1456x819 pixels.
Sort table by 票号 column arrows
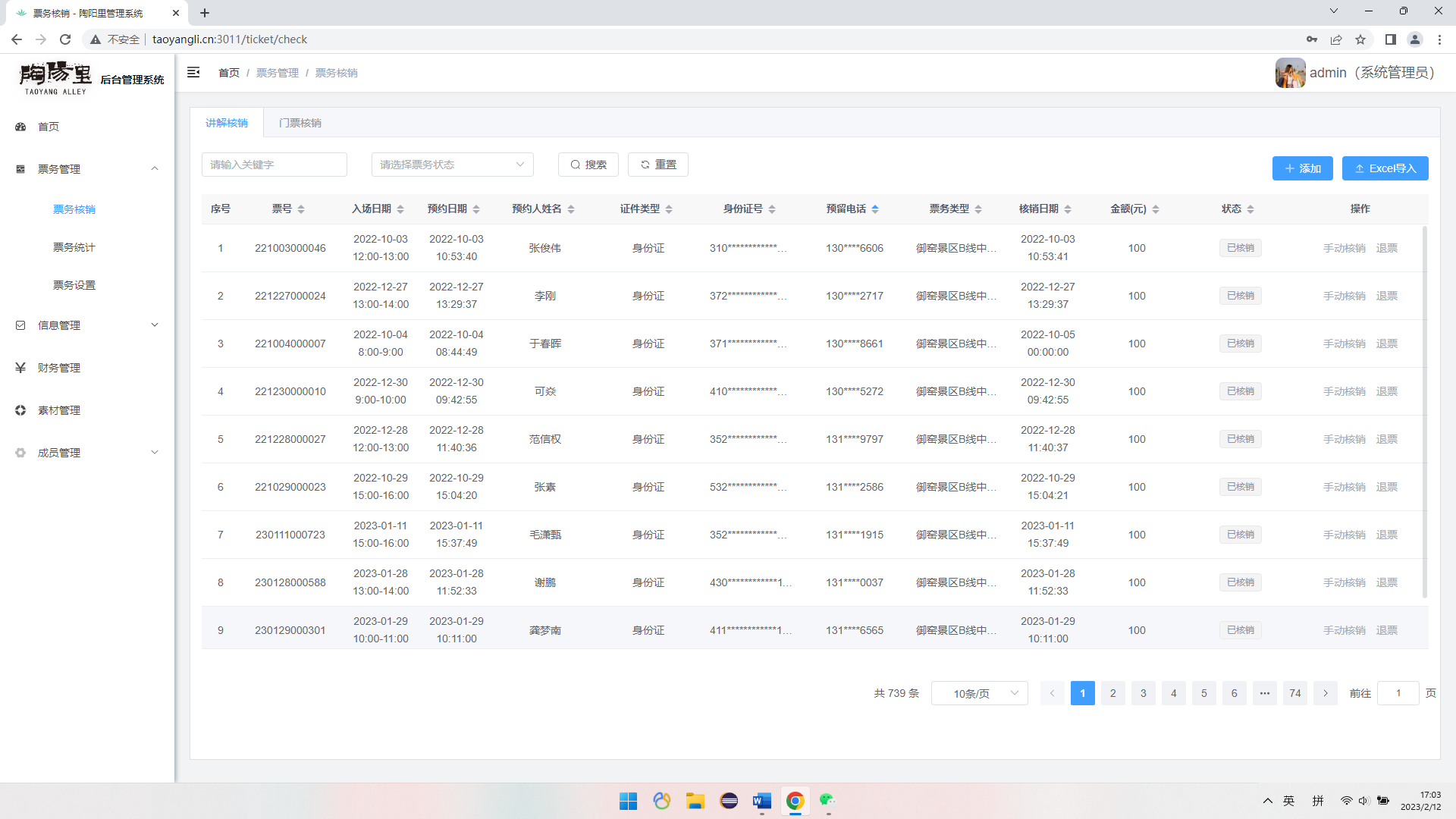[x=301, y=209]
